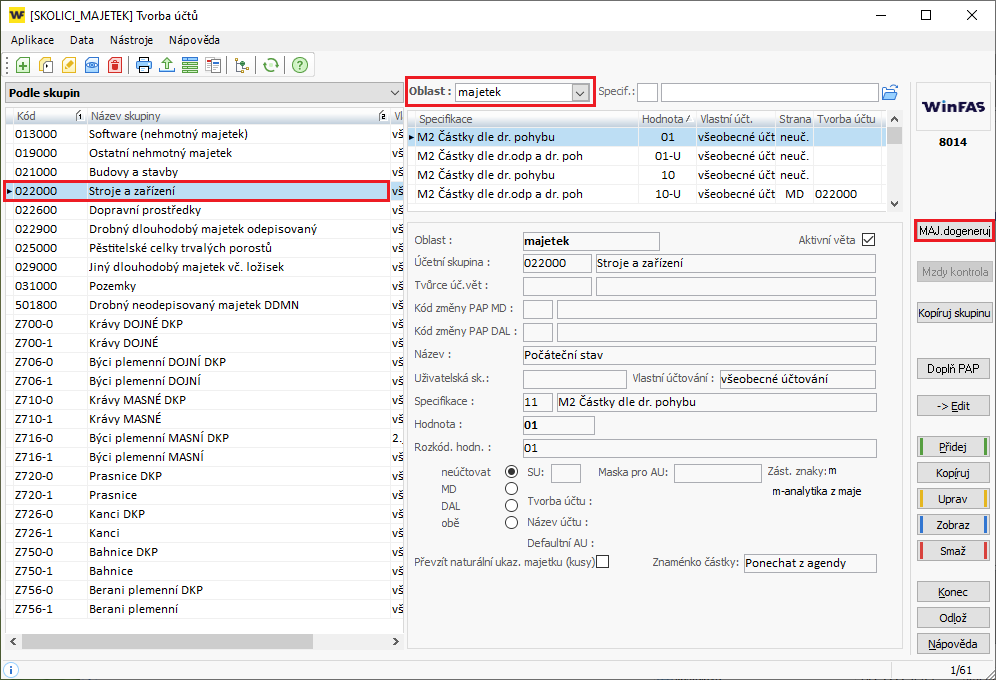
Task: Toggle the Aktivní věta checkbox
Action: [868, 240]
